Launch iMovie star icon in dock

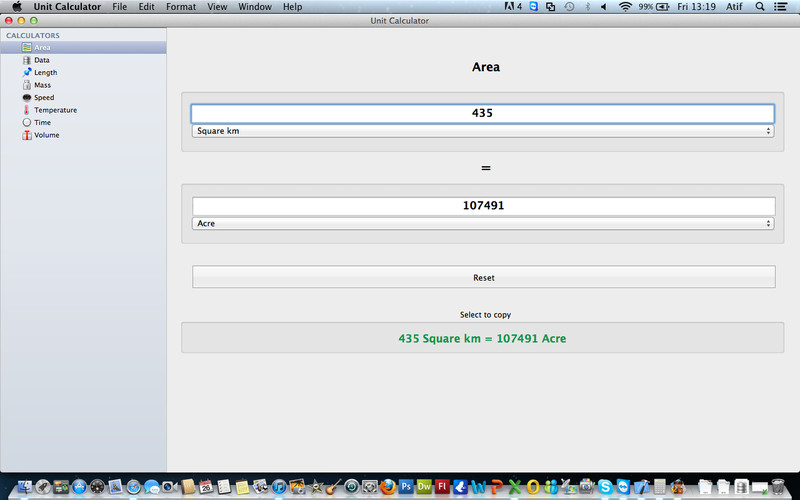(x=316, y=487)
